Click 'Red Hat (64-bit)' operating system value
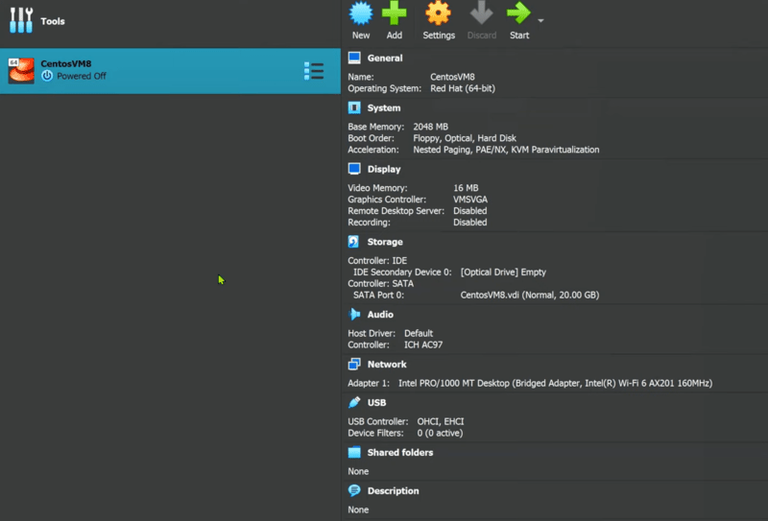 pyautogui.click(x=463, y=89)
